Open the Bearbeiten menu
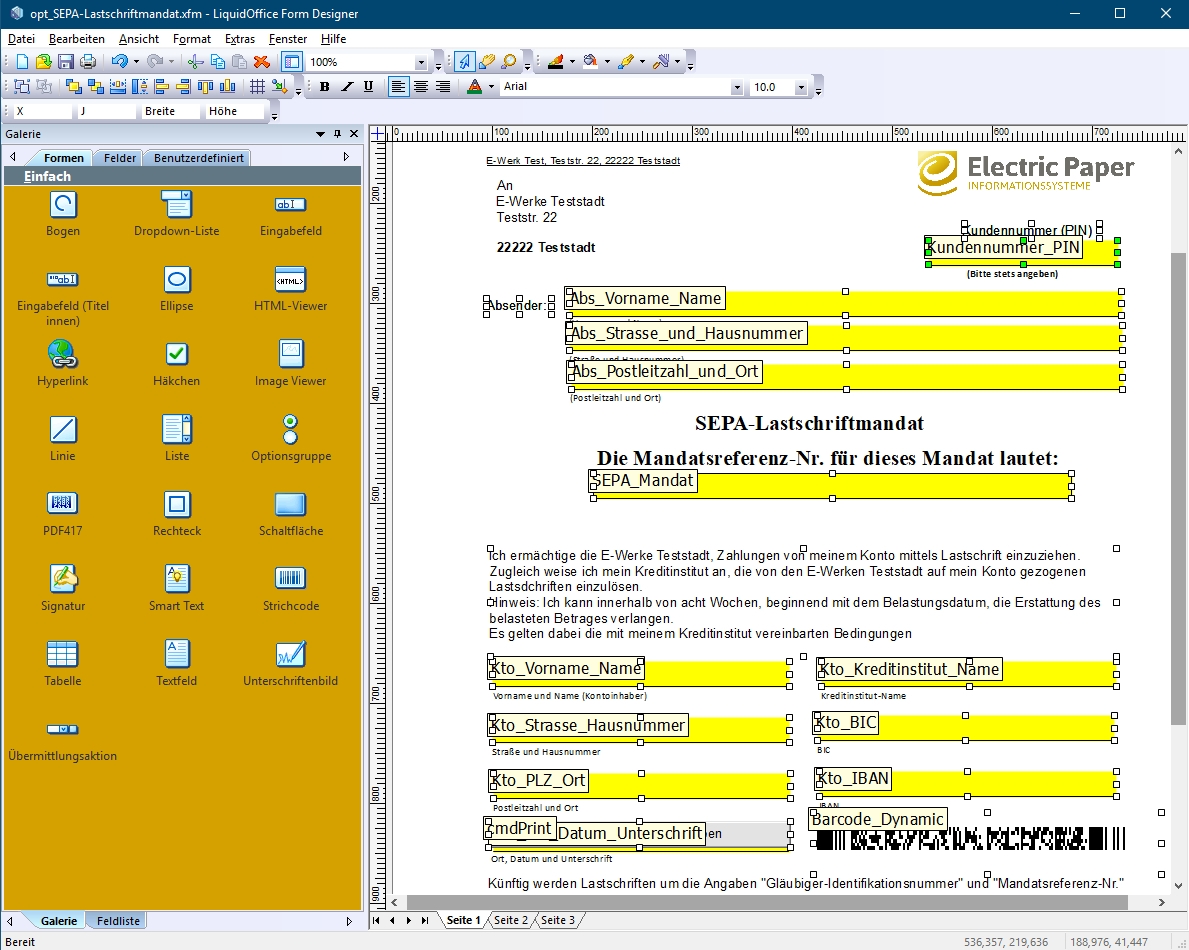 point(77,39)
